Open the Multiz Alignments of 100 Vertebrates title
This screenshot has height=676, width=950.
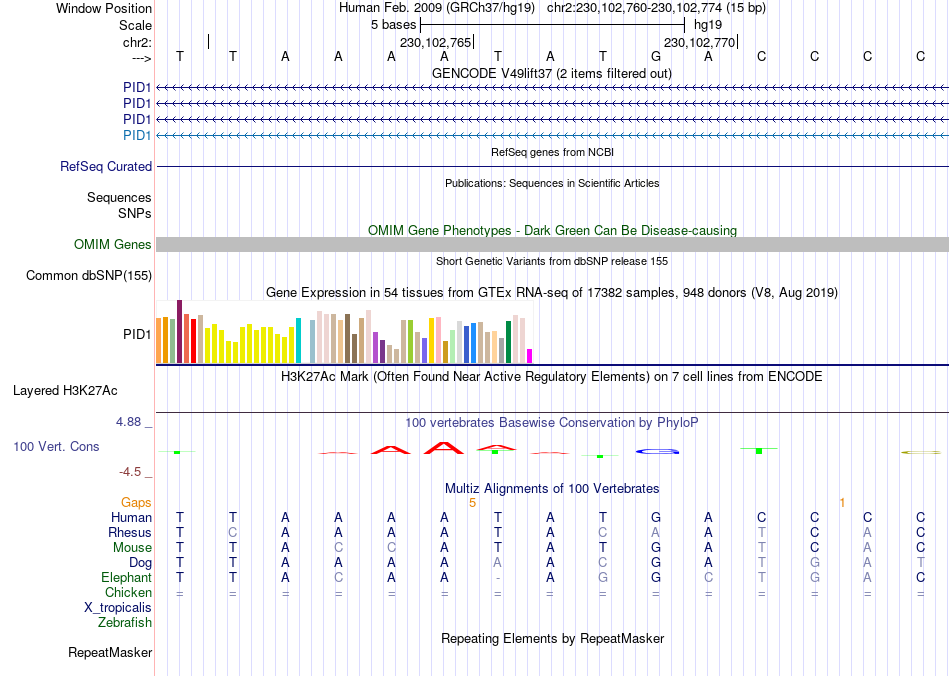[x=552, y=488]
